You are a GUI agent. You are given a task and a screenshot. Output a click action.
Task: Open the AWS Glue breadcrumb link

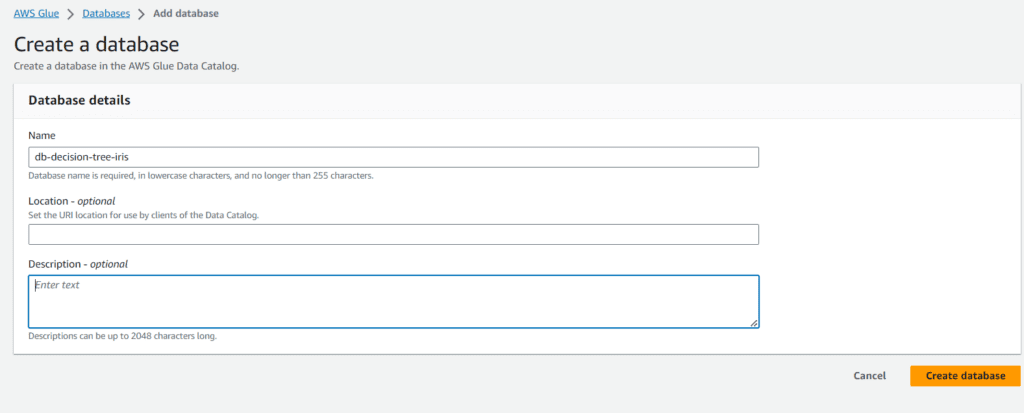(x=38, y=14)
